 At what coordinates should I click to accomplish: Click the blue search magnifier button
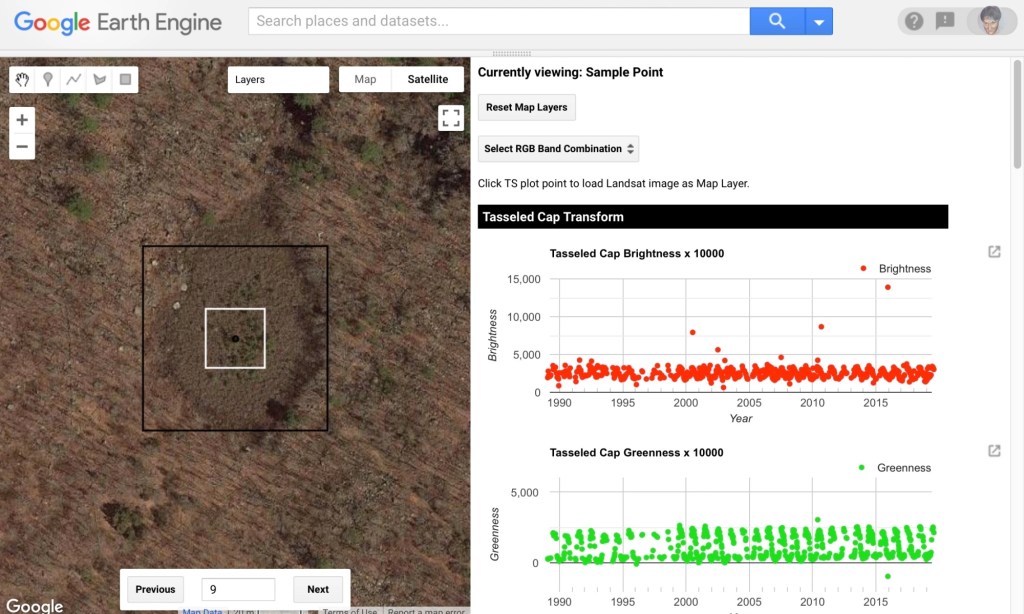pyautogui.click(x=777, y=21)
